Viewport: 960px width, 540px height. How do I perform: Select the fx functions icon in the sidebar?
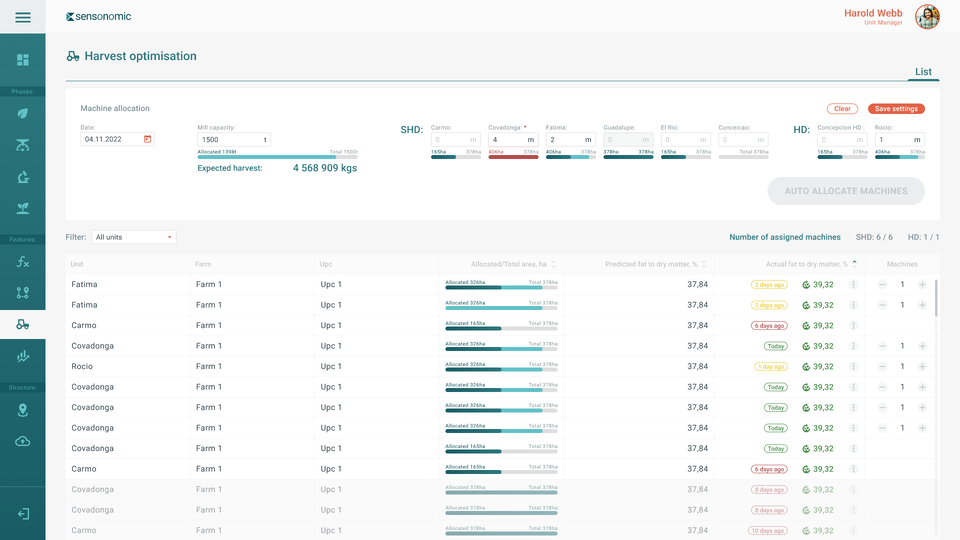22,262
